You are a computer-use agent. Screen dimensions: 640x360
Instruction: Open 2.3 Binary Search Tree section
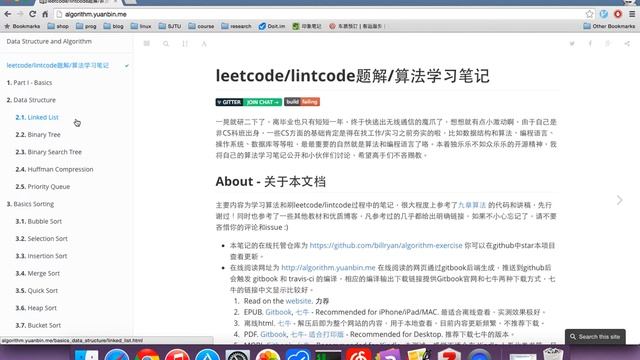point(49,152)
